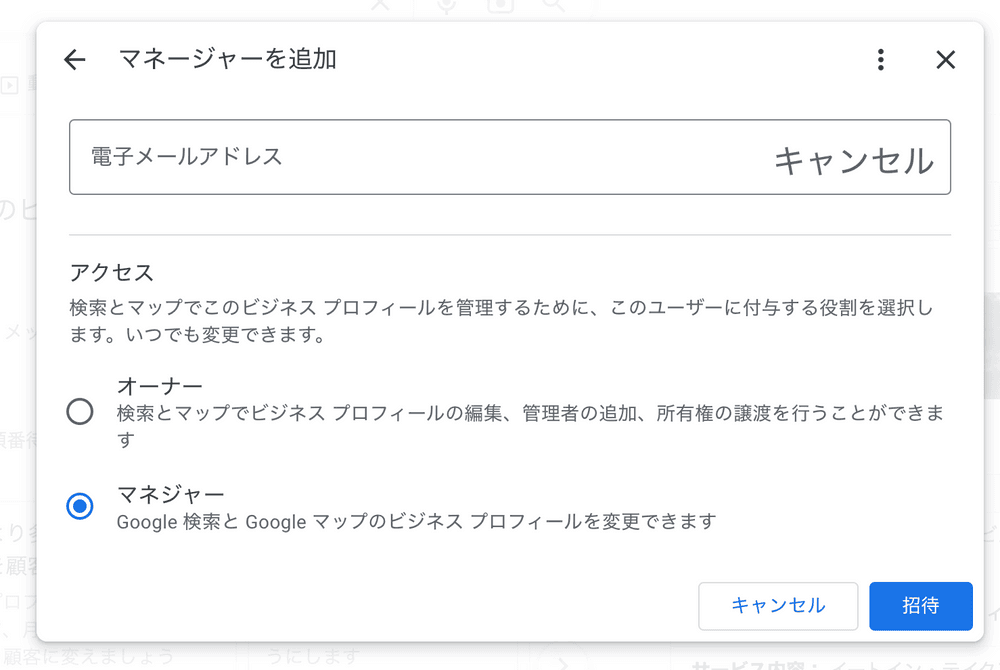Close the マネージャーを追加 dialog with X
Screen dimensions: 1000x670
click(945, 60)
